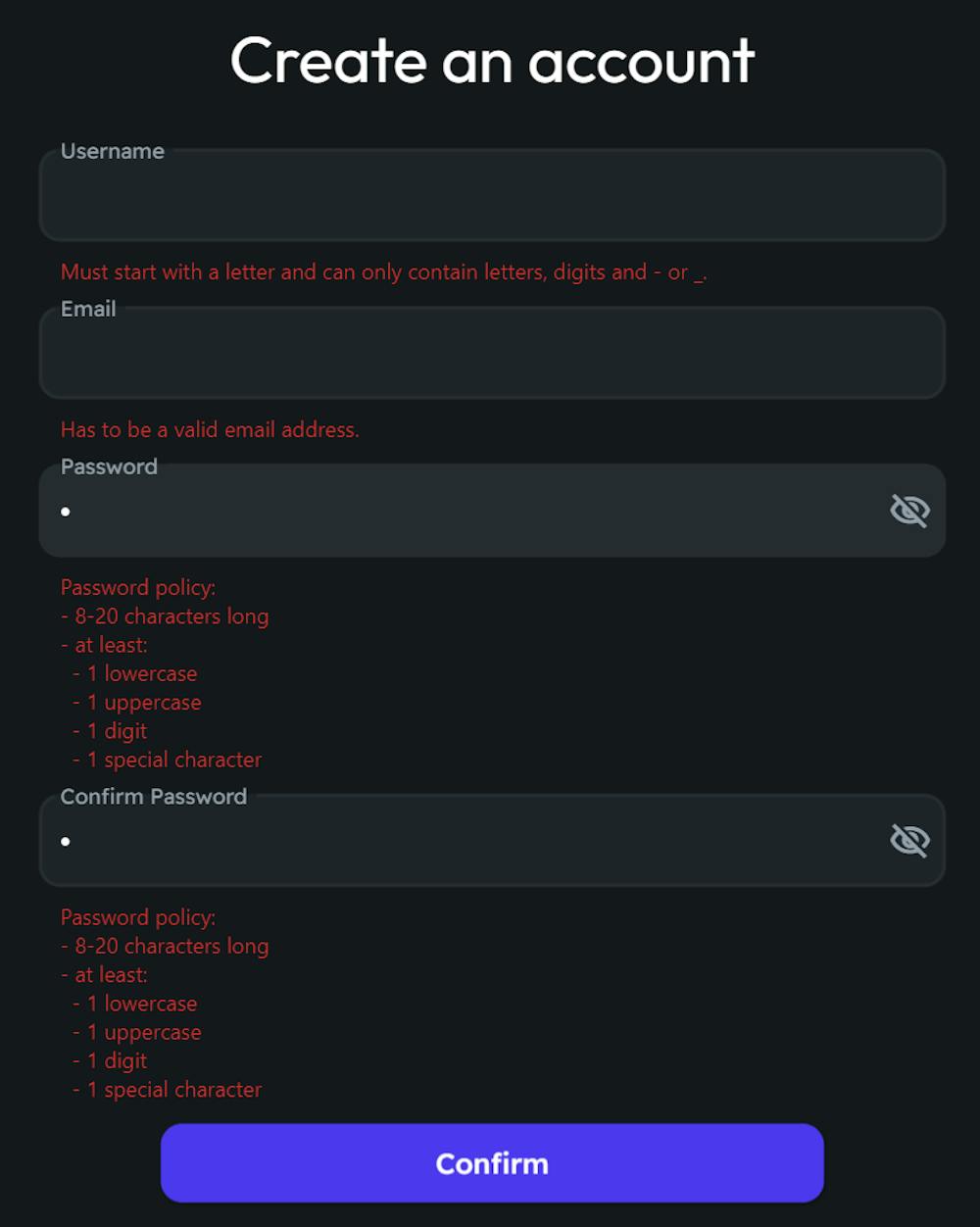Click the Confirm button
Screen dimensions: 980x1227
pyautogui.click(x=492, y=1163)
